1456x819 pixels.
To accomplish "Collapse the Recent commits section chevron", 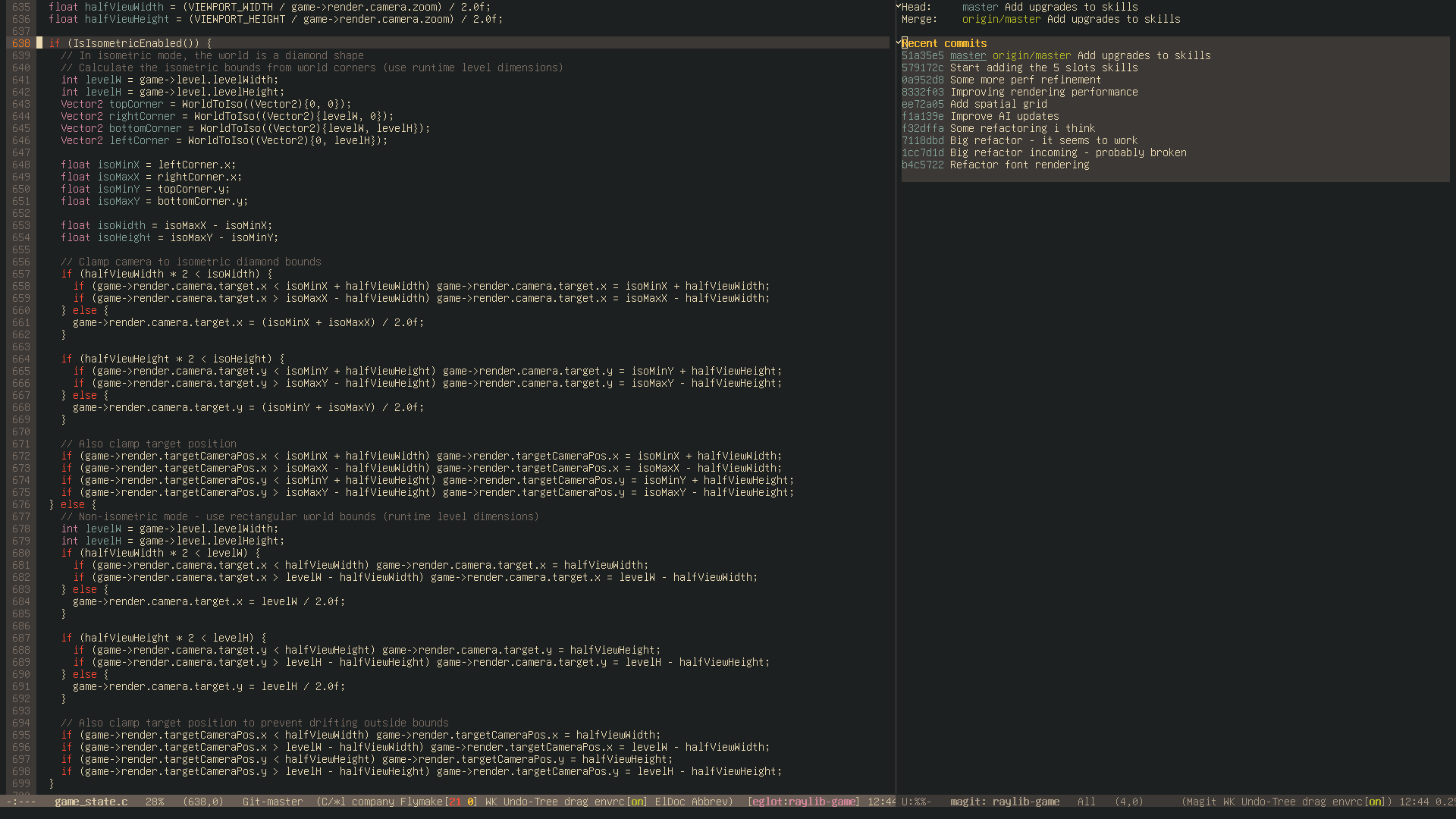I will pyautogui.click(x=899, y=42).
